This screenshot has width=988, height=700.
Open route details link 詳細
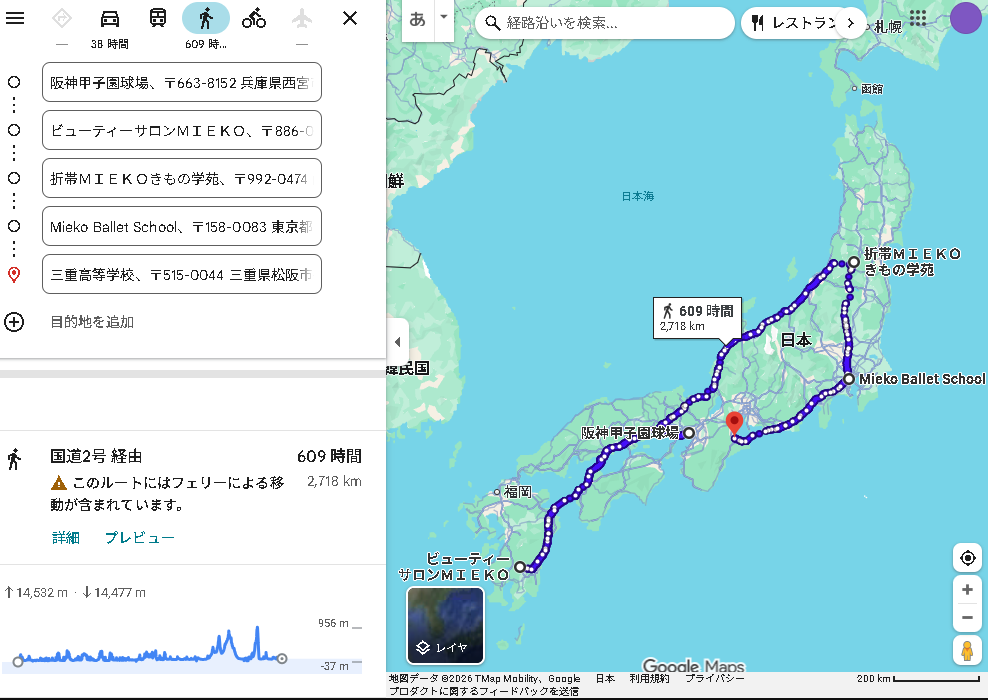(66, 538)
